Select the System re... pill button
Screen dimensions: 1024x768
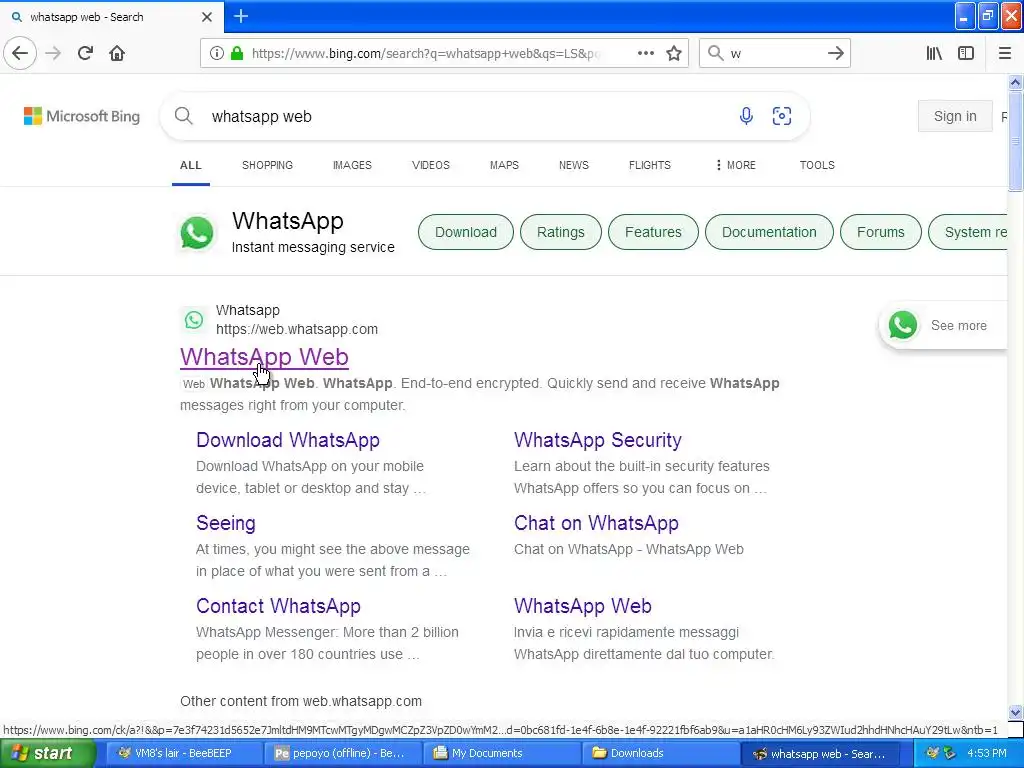tap(968, 232)
